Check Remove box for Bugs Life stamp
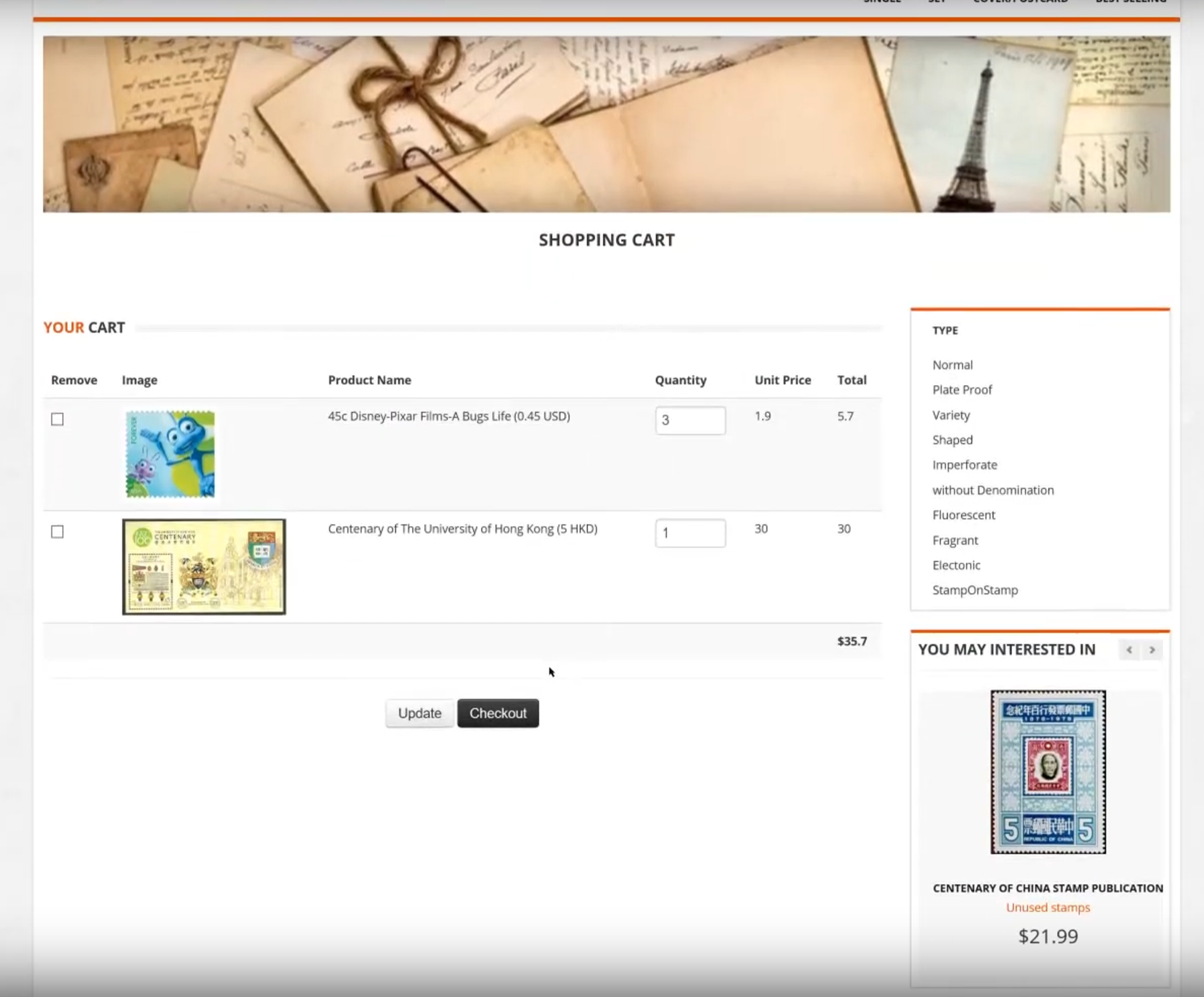1204x997 pixels. tap(57, 419)
